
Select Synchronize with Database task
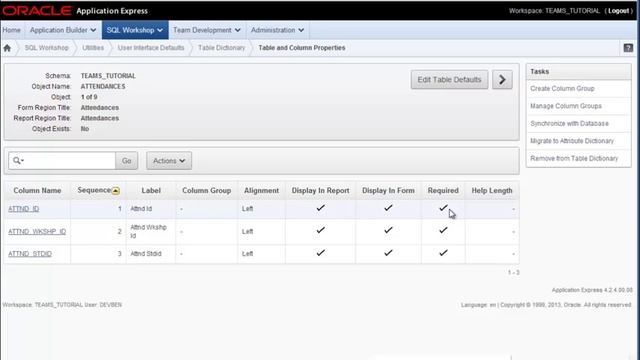[x=569, y=123]
